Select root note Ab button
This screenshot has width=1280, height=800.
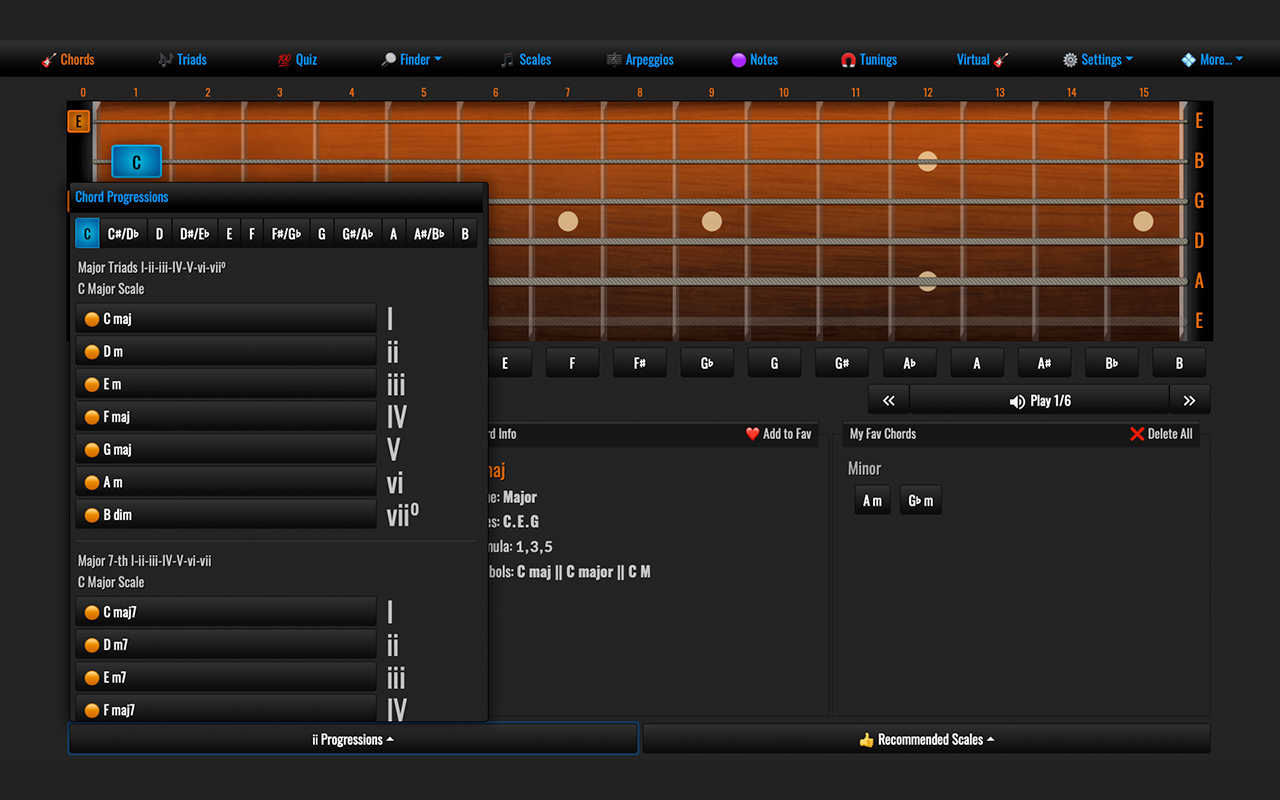[x=910, y=363]
